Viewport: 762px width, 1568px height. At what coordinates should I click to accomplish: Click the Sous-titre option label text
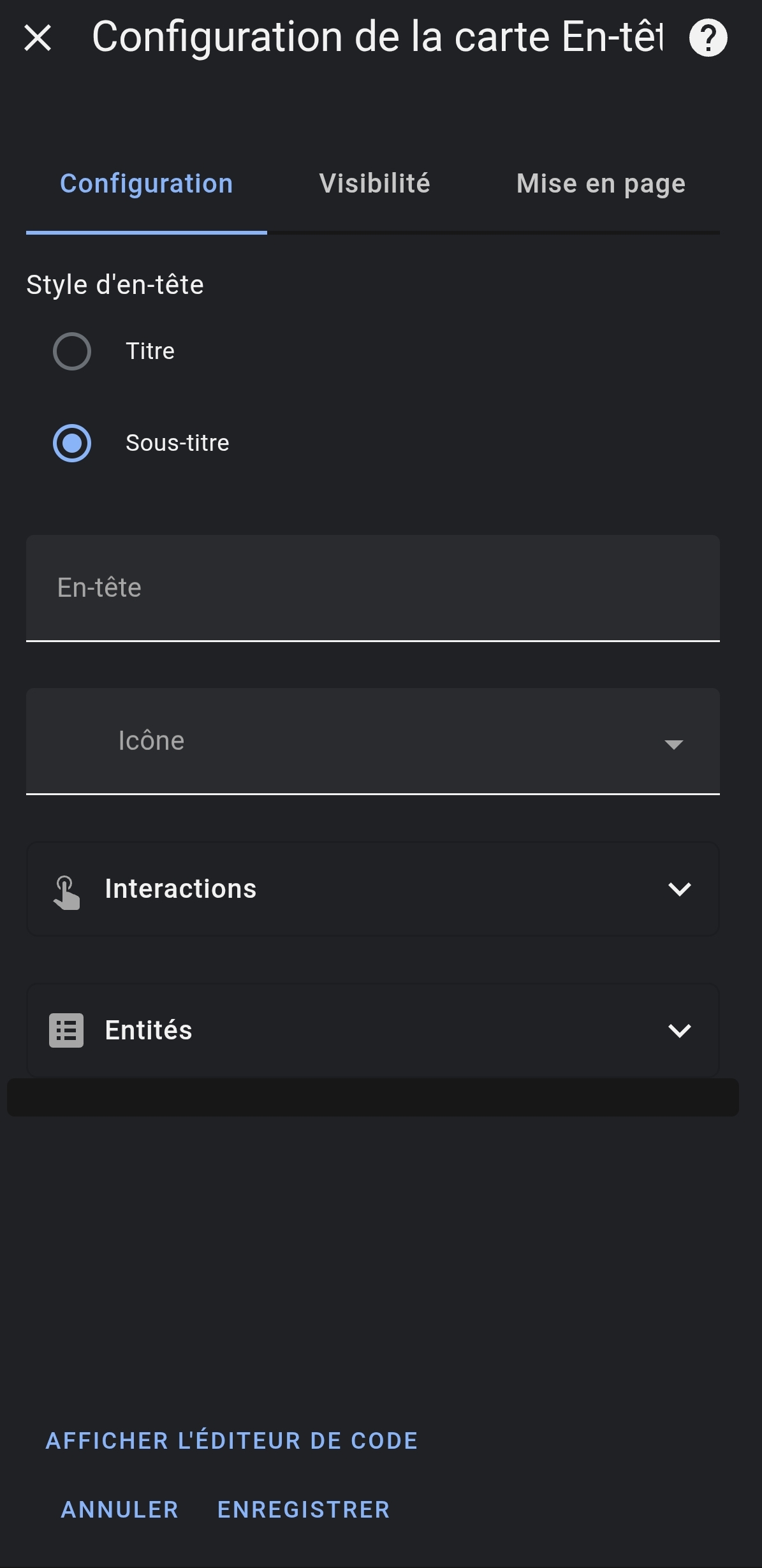(177, 443)
